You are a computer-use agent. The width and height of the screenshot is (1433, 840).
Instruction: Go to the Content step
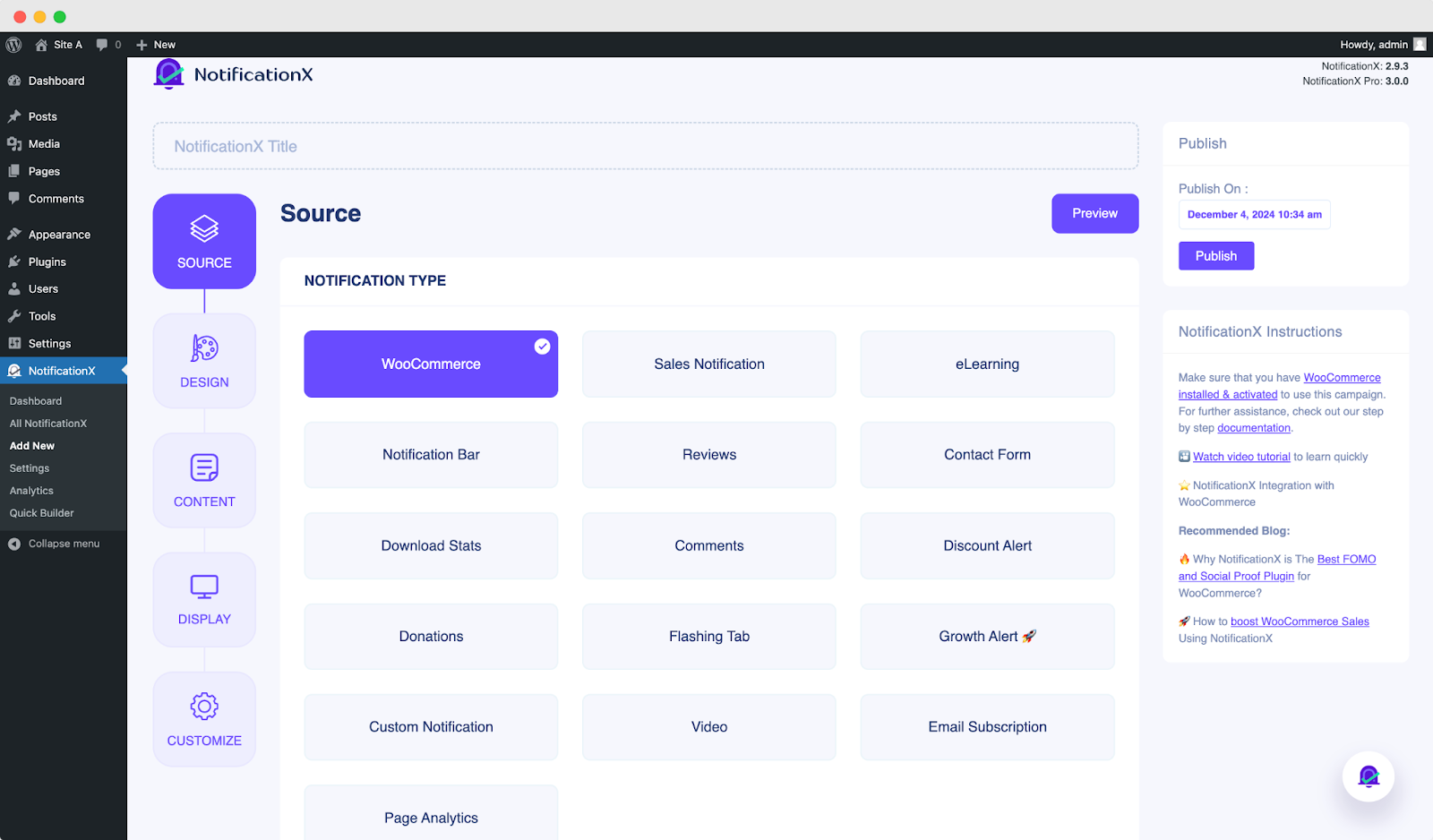tap(204, 480)
